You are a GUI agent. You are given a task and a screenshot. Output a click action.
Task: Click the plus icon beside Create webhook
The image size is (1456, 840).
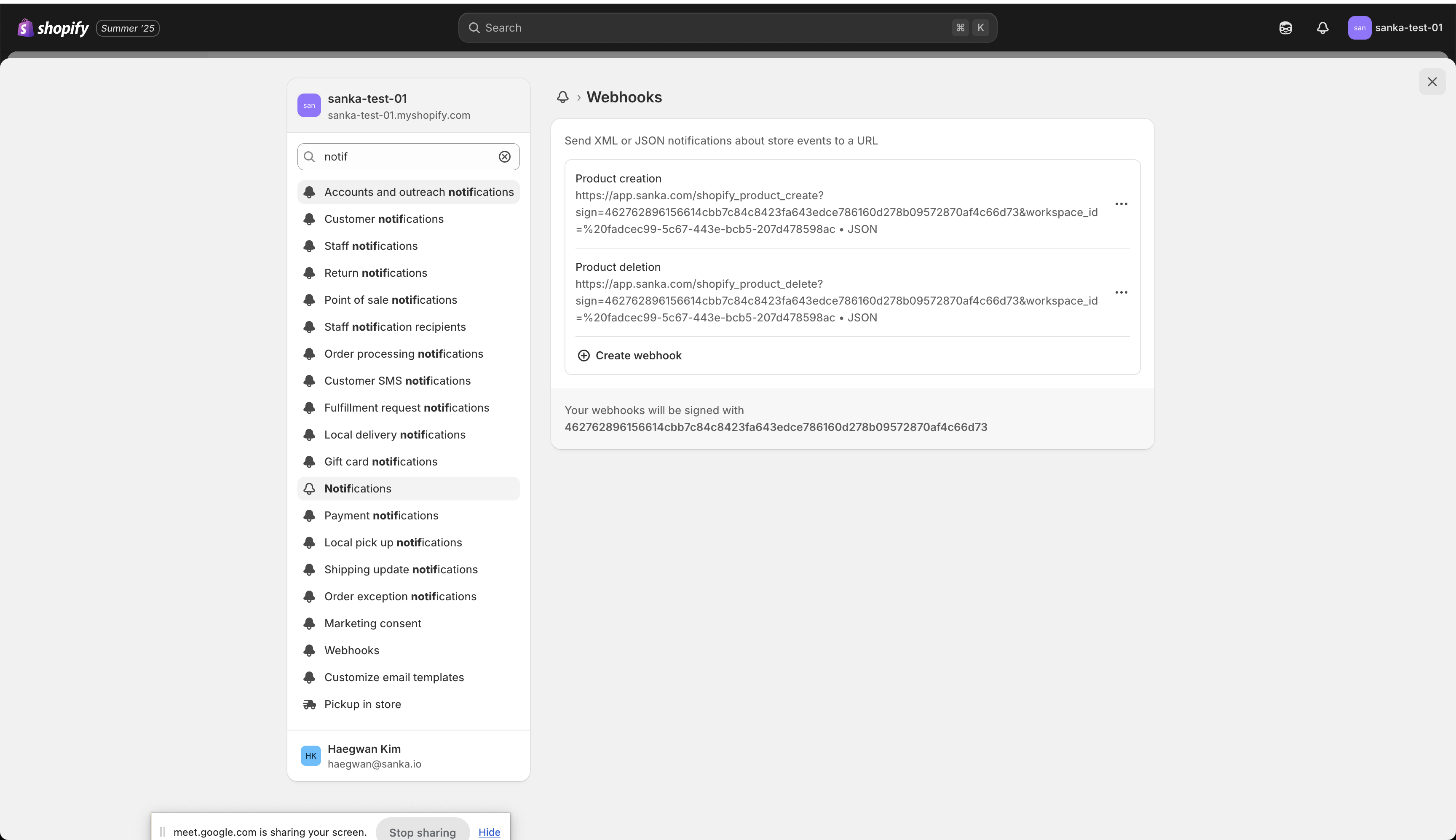click(584, 356)
